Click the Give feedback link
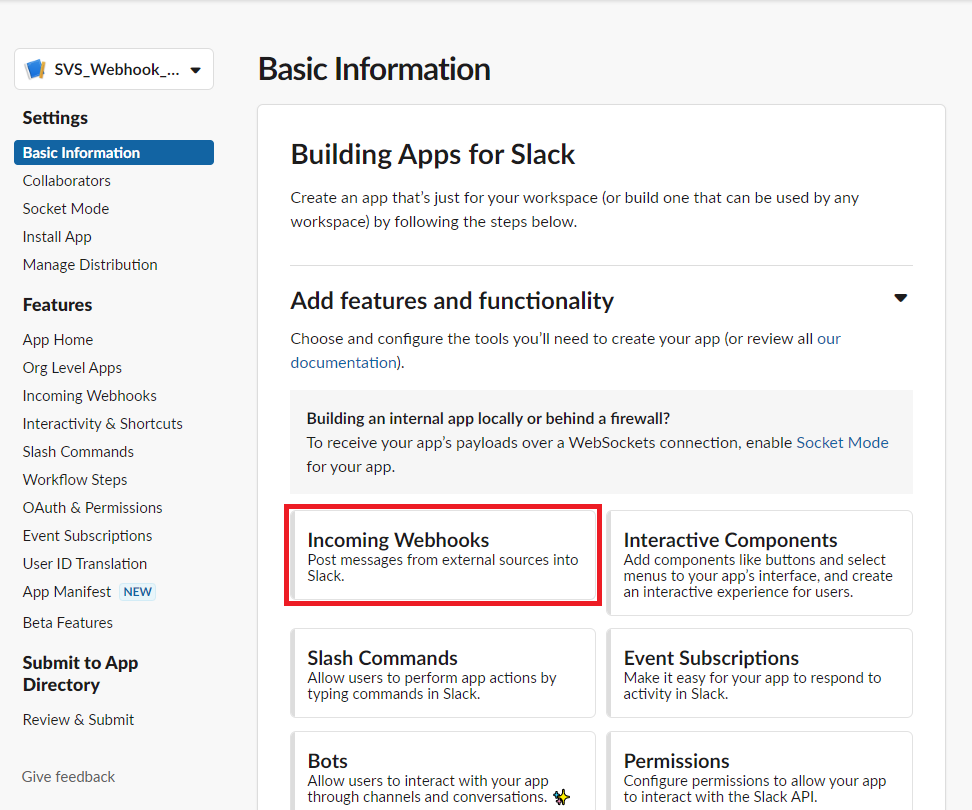The image size is (972, 810). (67, 776)
